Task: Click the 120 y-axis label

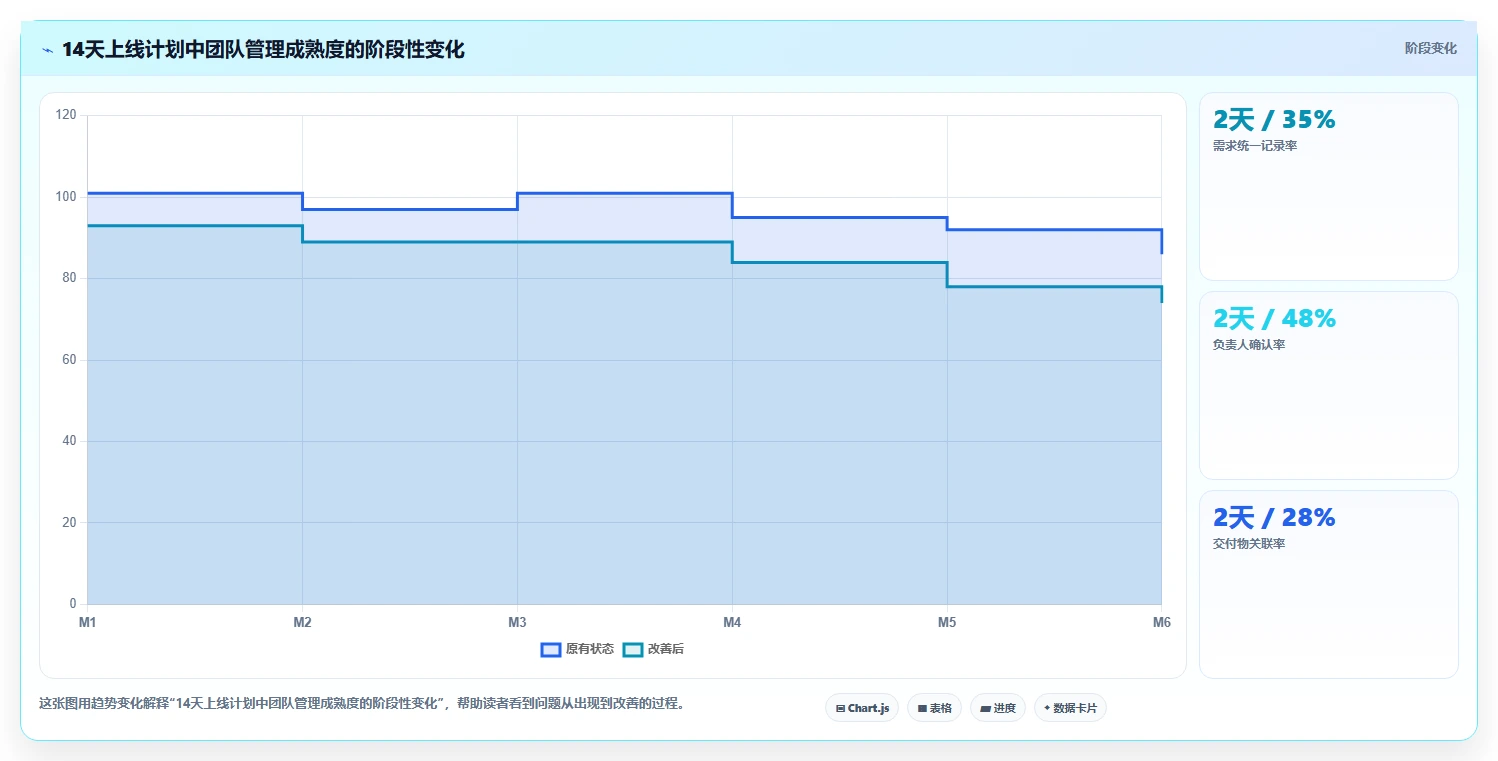Action: (x=66, y=115)
